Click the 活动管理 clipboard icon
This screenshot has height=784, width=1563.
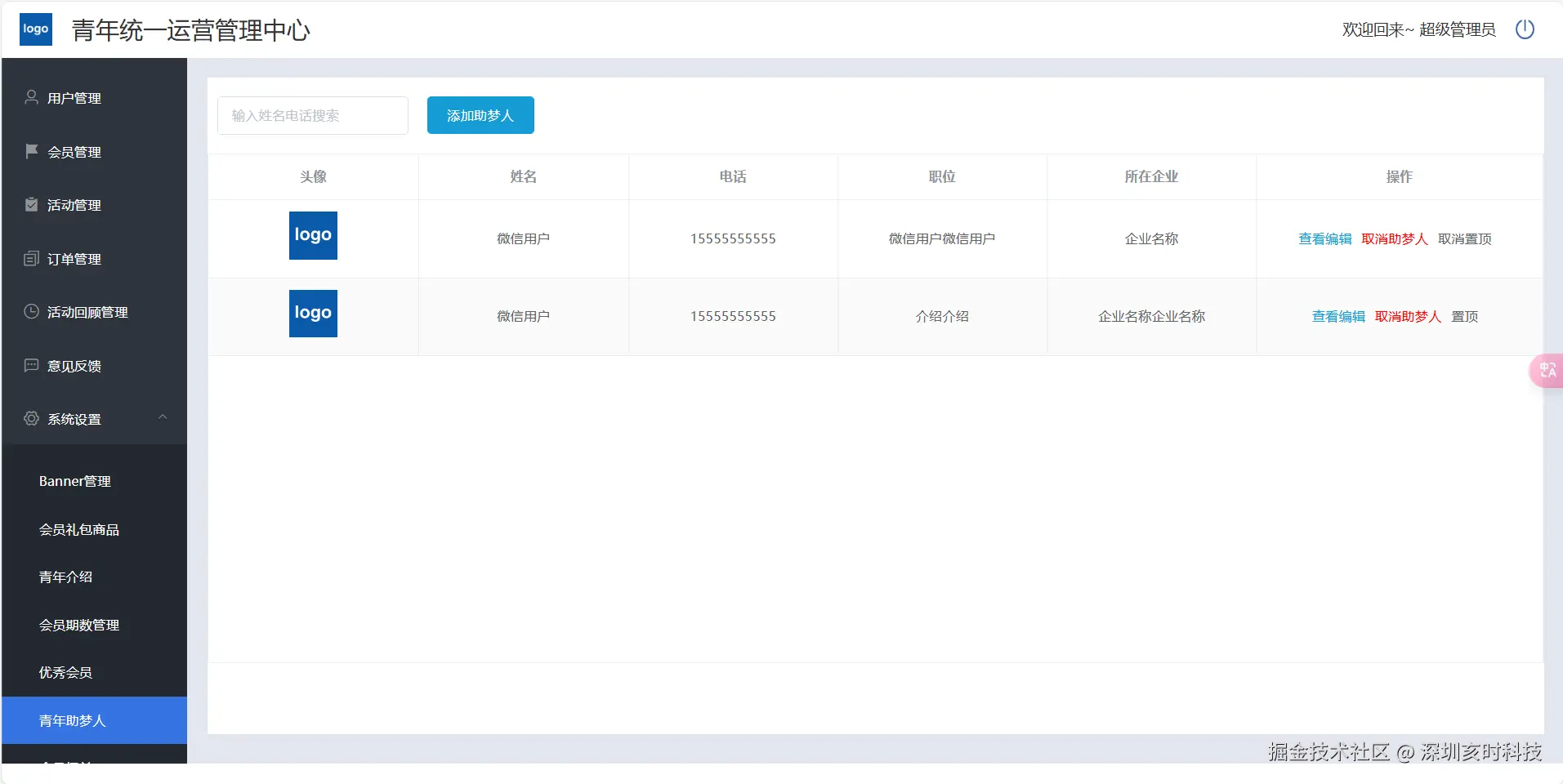[32, 204]
